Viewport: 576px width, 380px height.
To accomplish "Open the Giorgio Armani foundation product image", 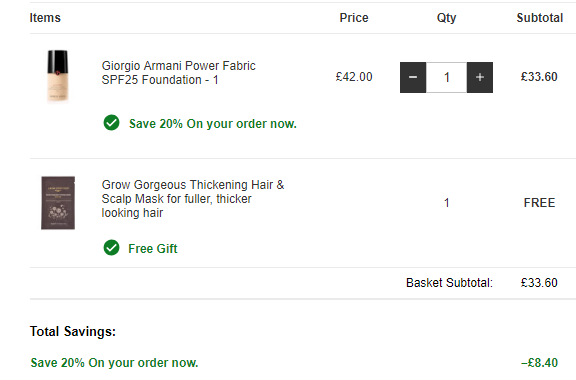I will tap(58, 76).
